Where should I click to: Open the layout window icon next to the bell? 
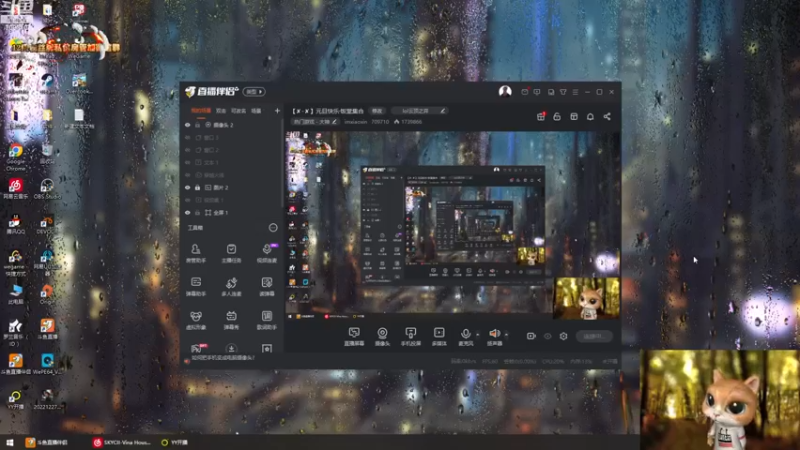[x=574, y=116]
